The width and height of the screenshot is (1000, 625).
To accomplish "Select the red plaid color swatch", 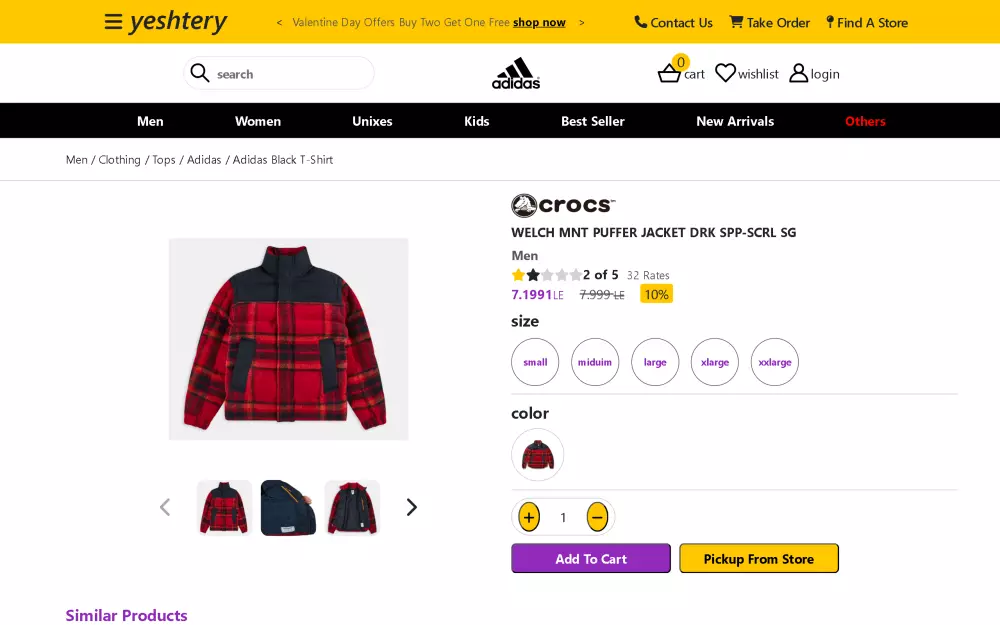I will 538,455.
